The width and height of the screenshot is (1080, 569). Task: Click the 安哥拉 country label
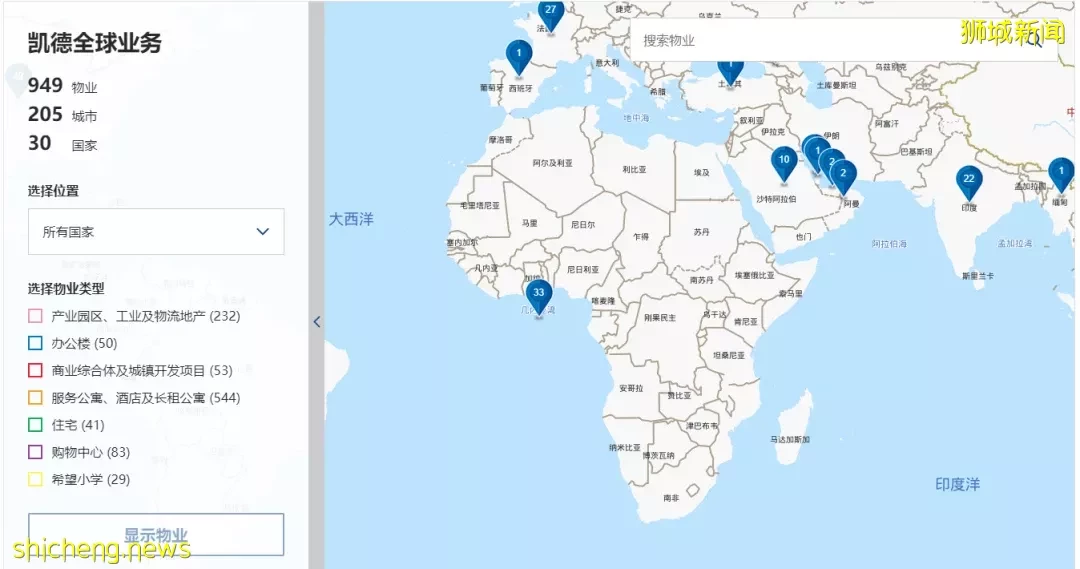pyautogui.click(x=631, y=389)
